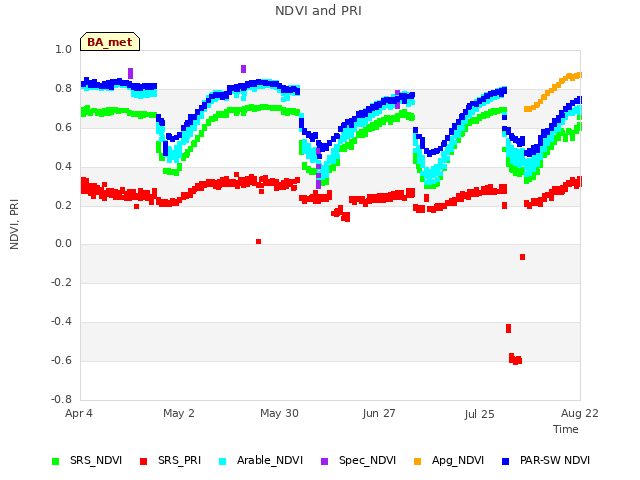This screenshot has width=640, height=480.
Task: Click the May 2 x-axis tick label
Action: click(x=179, y=413)
